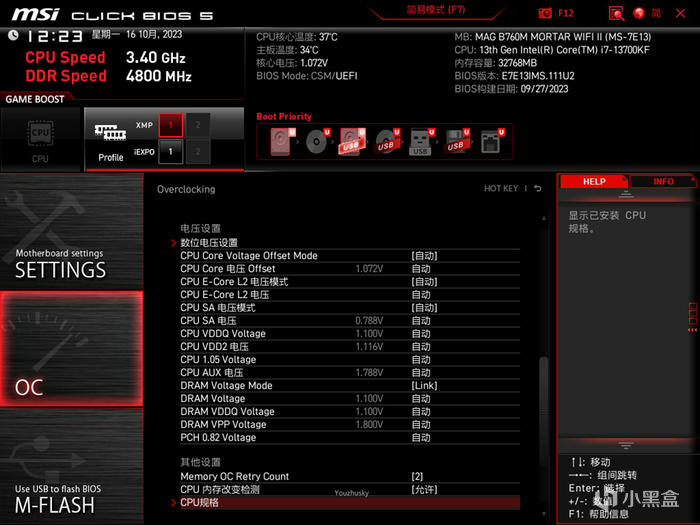The image size is (700, 525).
Task: Enable iEXPO profile 1
Action: [x=171, y=152]
